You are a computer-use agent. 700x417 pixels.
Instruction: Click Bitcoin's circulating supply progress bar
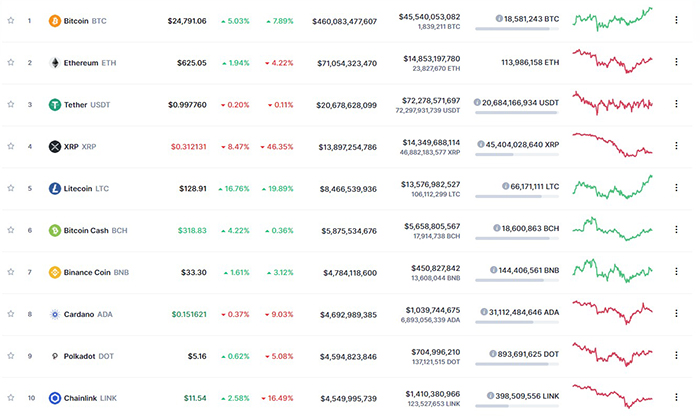point(517,28)
